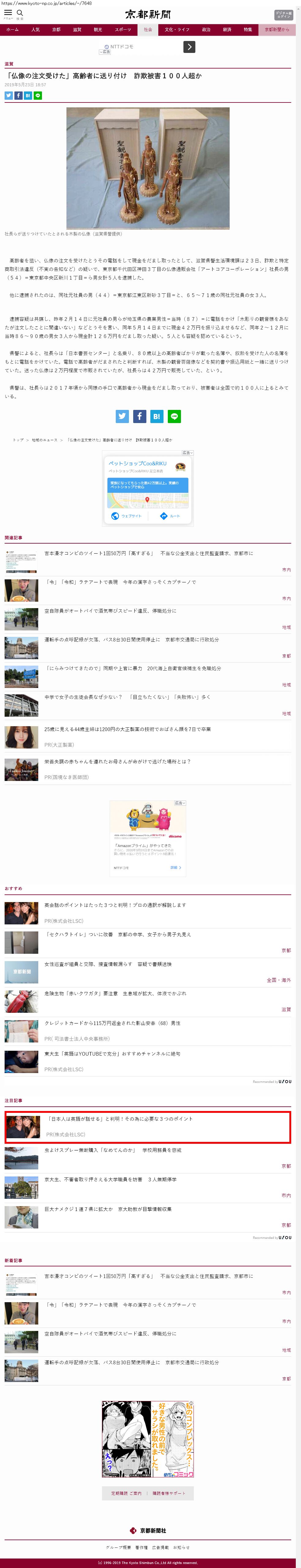Click the route arrow icon in pet shop ad

[163, 515]
